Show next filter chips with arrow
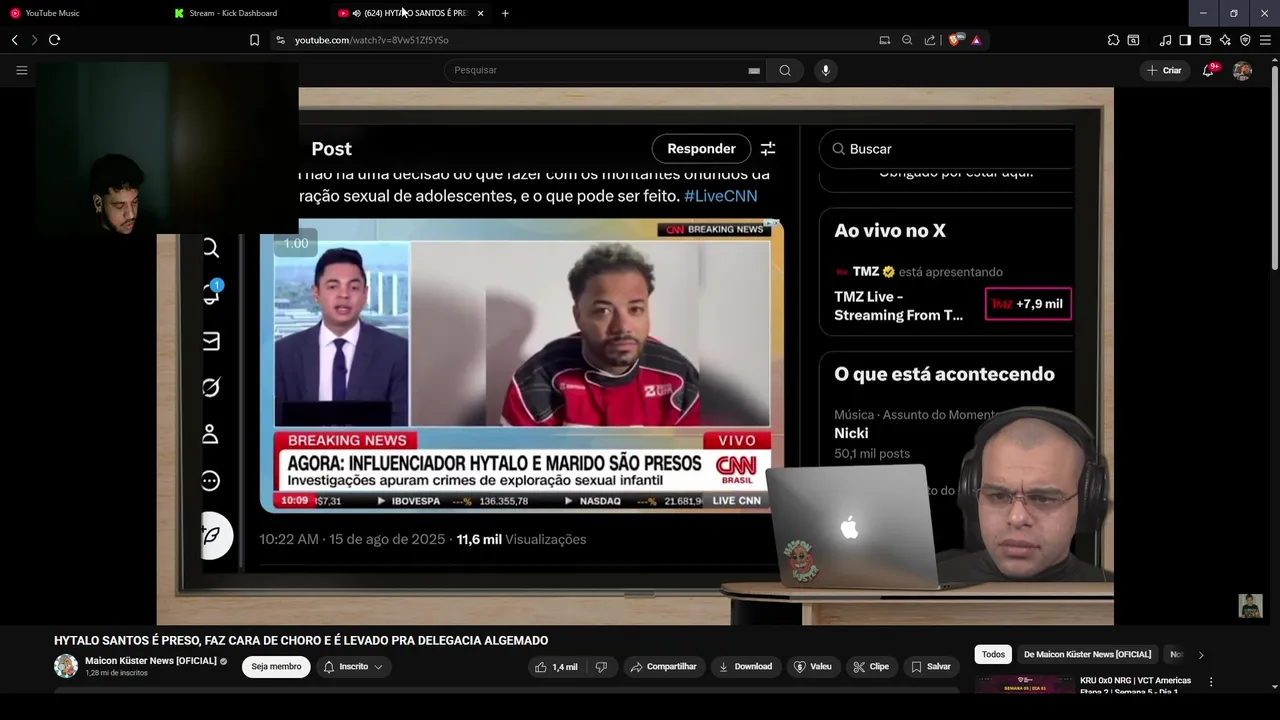1280x720 pixels. point(1201,655)
